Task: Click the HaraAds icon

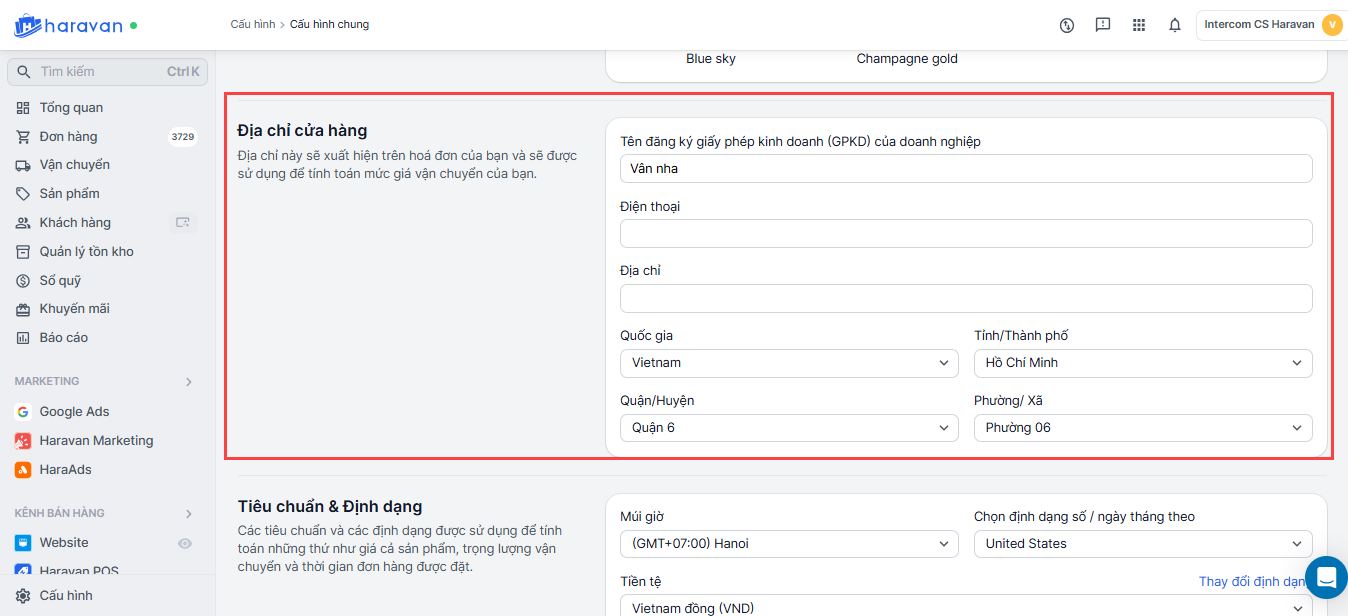Action: pos(23,470)
